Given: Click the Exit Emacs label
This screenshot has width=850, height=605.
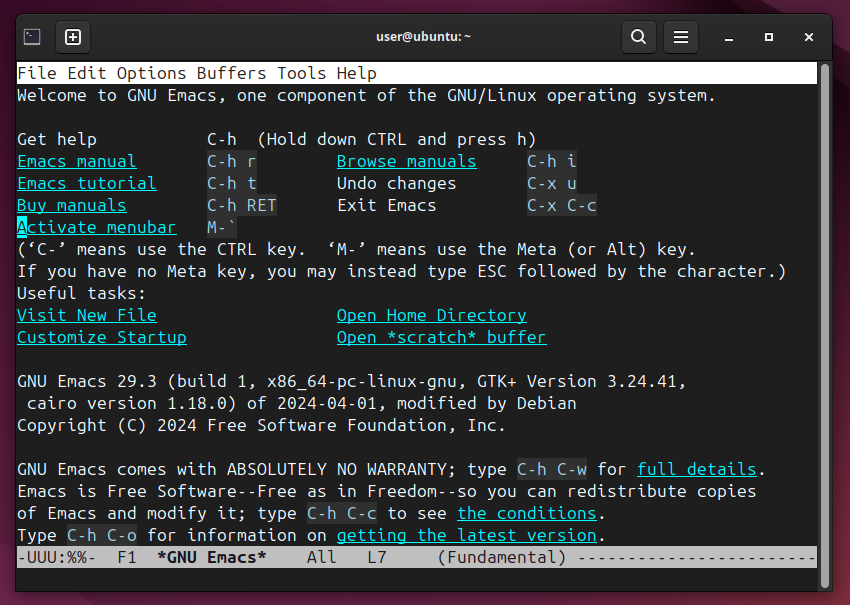Looking at the screenshot, I should coord(387,205).
